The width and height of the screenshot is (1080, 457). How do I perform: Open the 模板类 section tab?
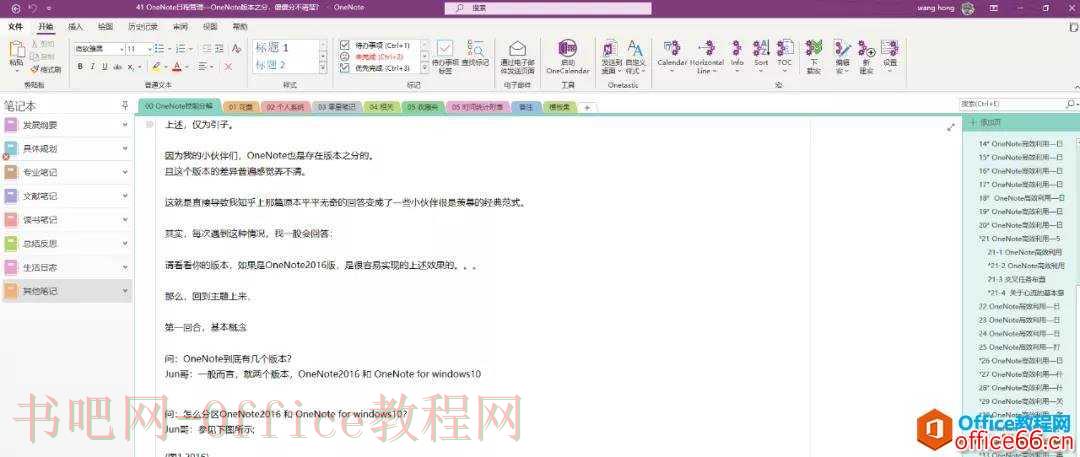tap(559, 108)
